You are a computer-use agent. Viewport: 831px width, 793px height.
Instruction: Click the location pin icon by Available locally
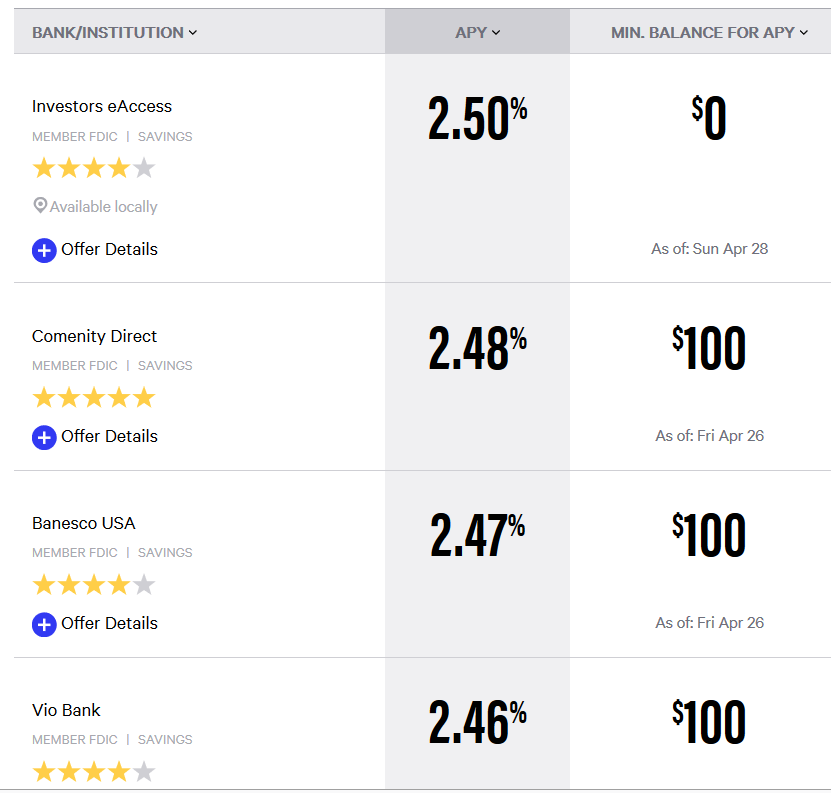[x=40, y=206]
